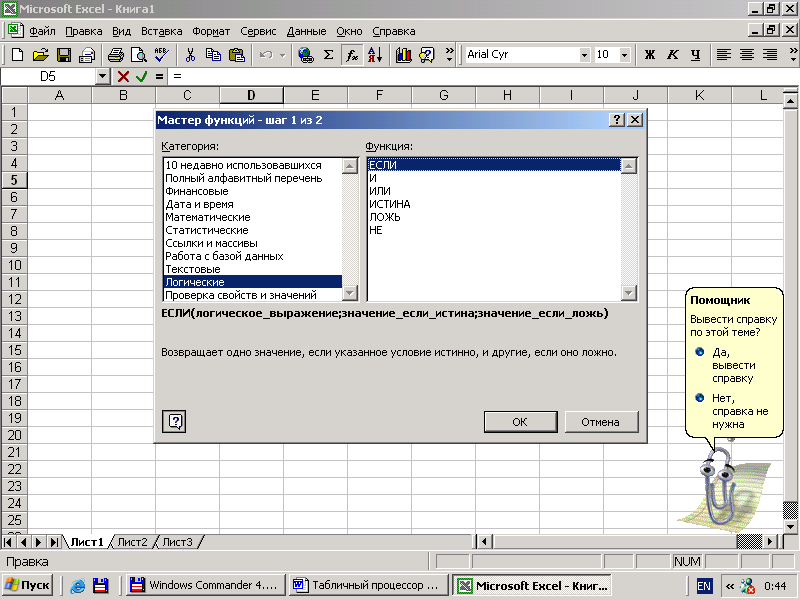Viewport: 800px width, 600px height.
Task: Click the formula bar input field
Action: (x=485, y=77)
